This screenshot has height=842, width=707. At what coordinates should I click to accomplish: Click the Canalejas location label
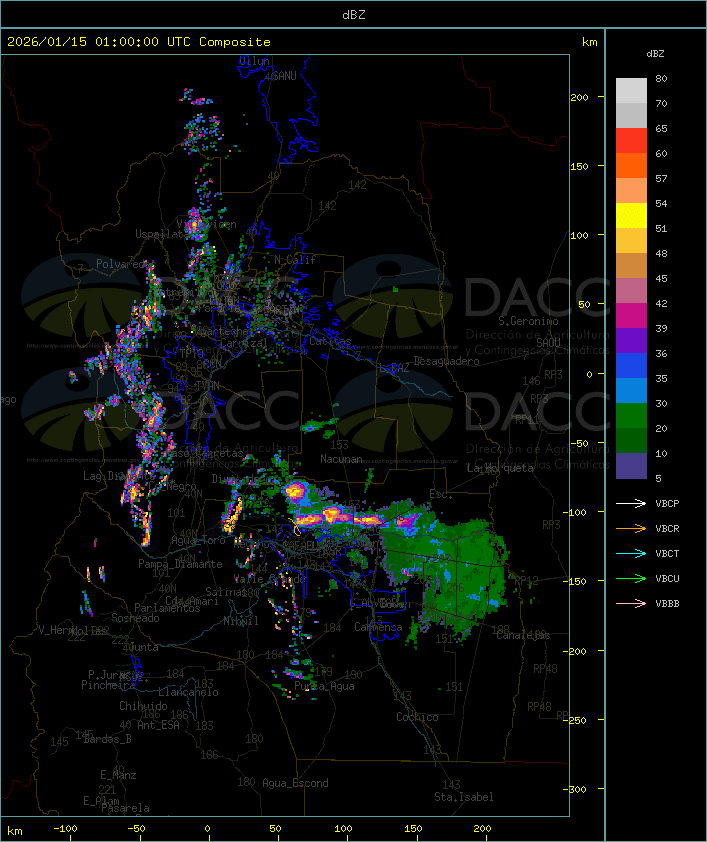pyautogui.click(x=523, y=635)
